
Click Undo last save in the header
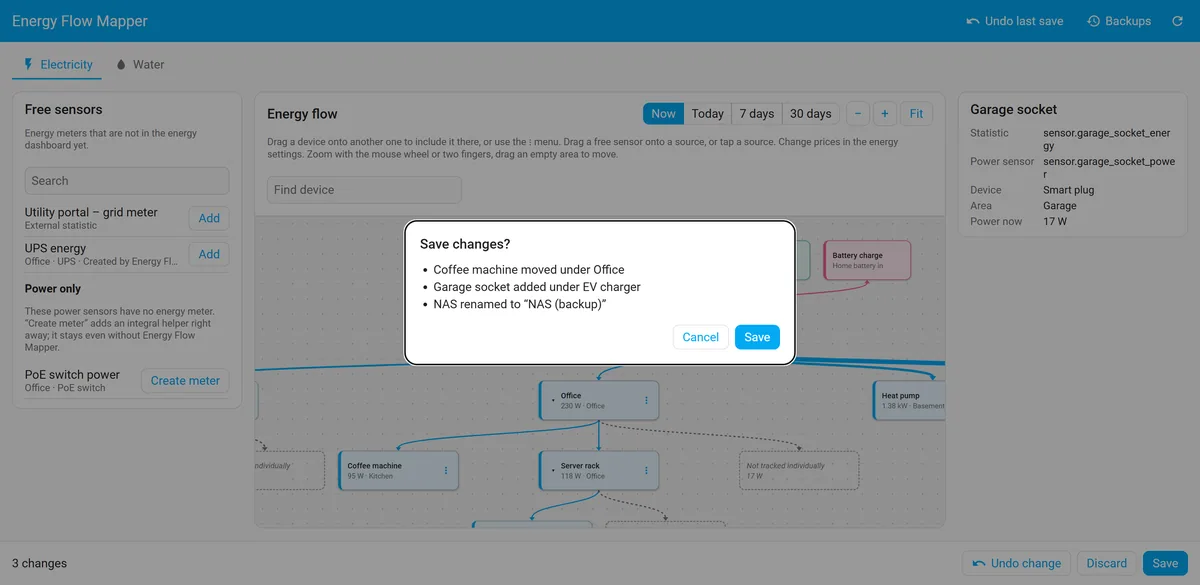pyautogui.click(x=1015, y=21)
